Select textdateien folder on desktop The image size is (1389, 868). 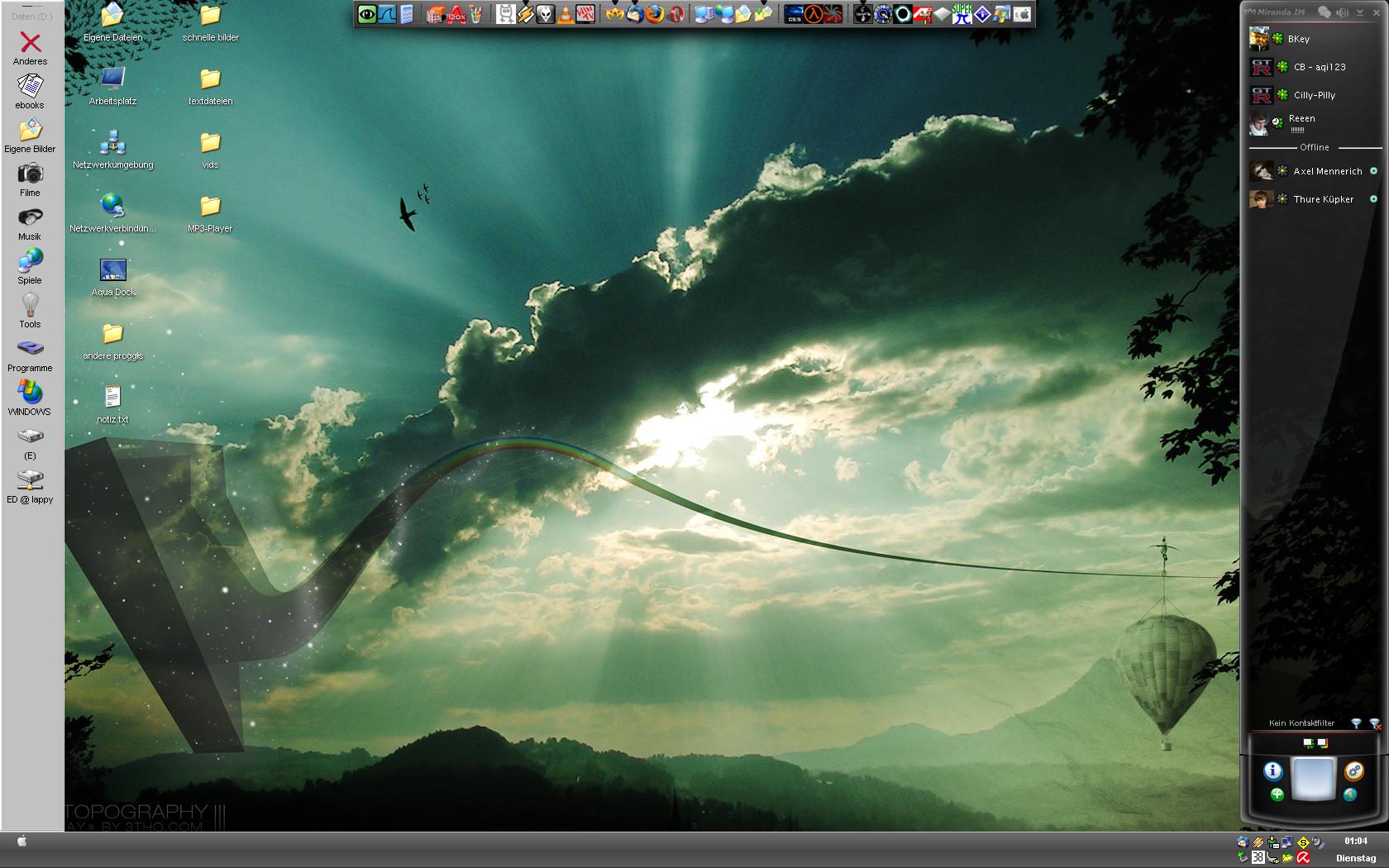(211, 86)
